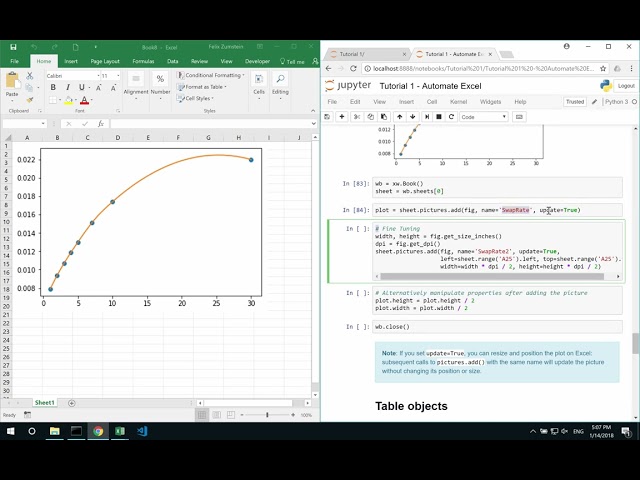Click the Tell me search in Excel
This screenshot has width=640, height=480.
point(292,62)
